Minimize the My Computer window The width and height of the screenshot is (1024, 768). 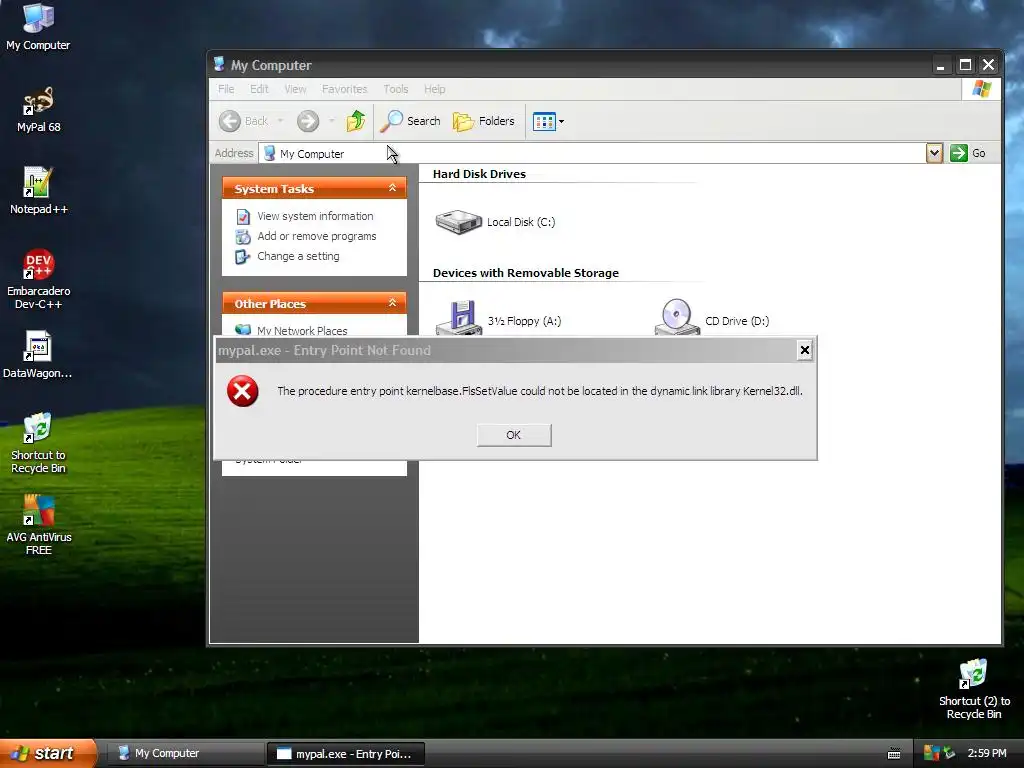(x=940, y=65)
